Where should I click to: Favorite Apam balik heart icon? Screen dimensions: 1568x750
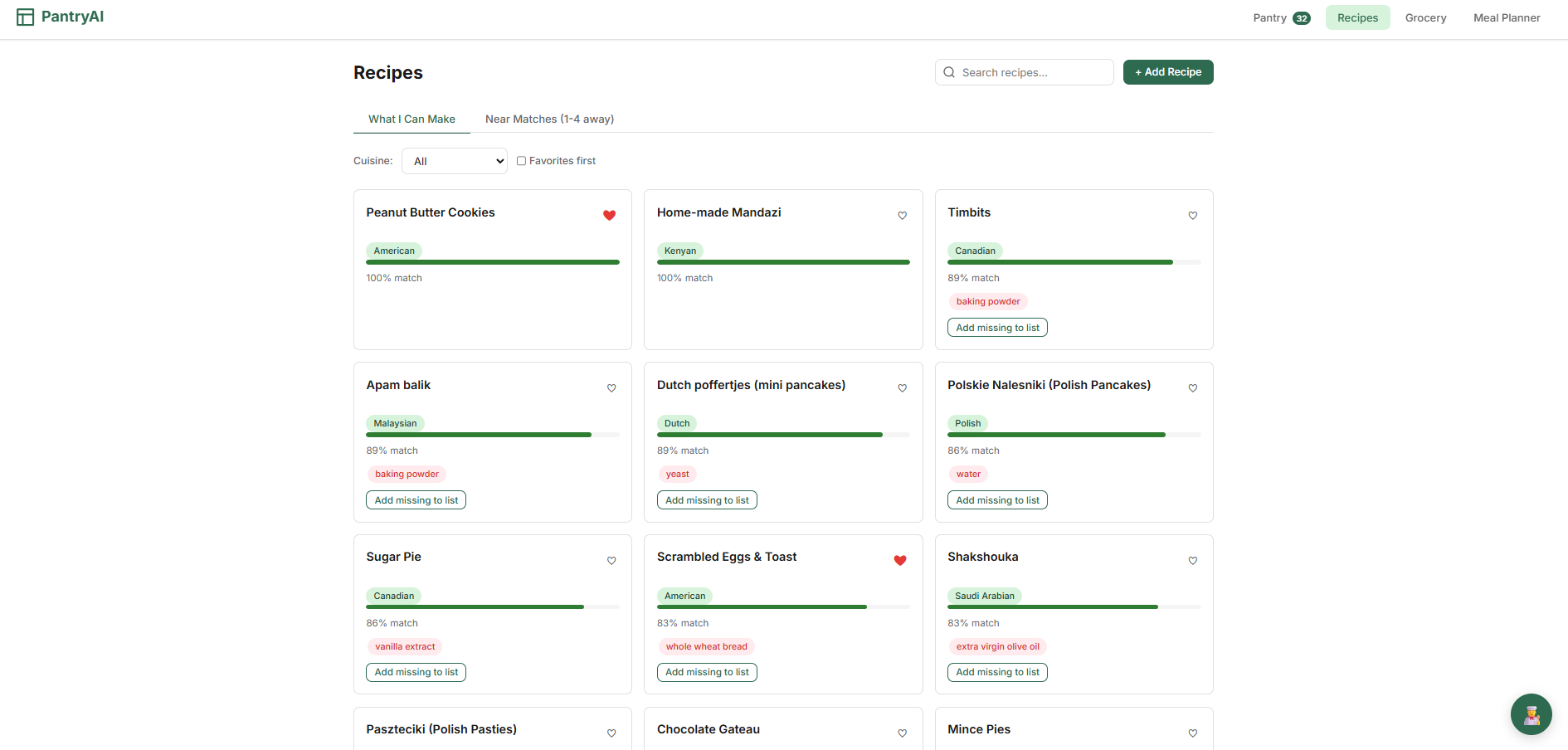coord(611,388)
